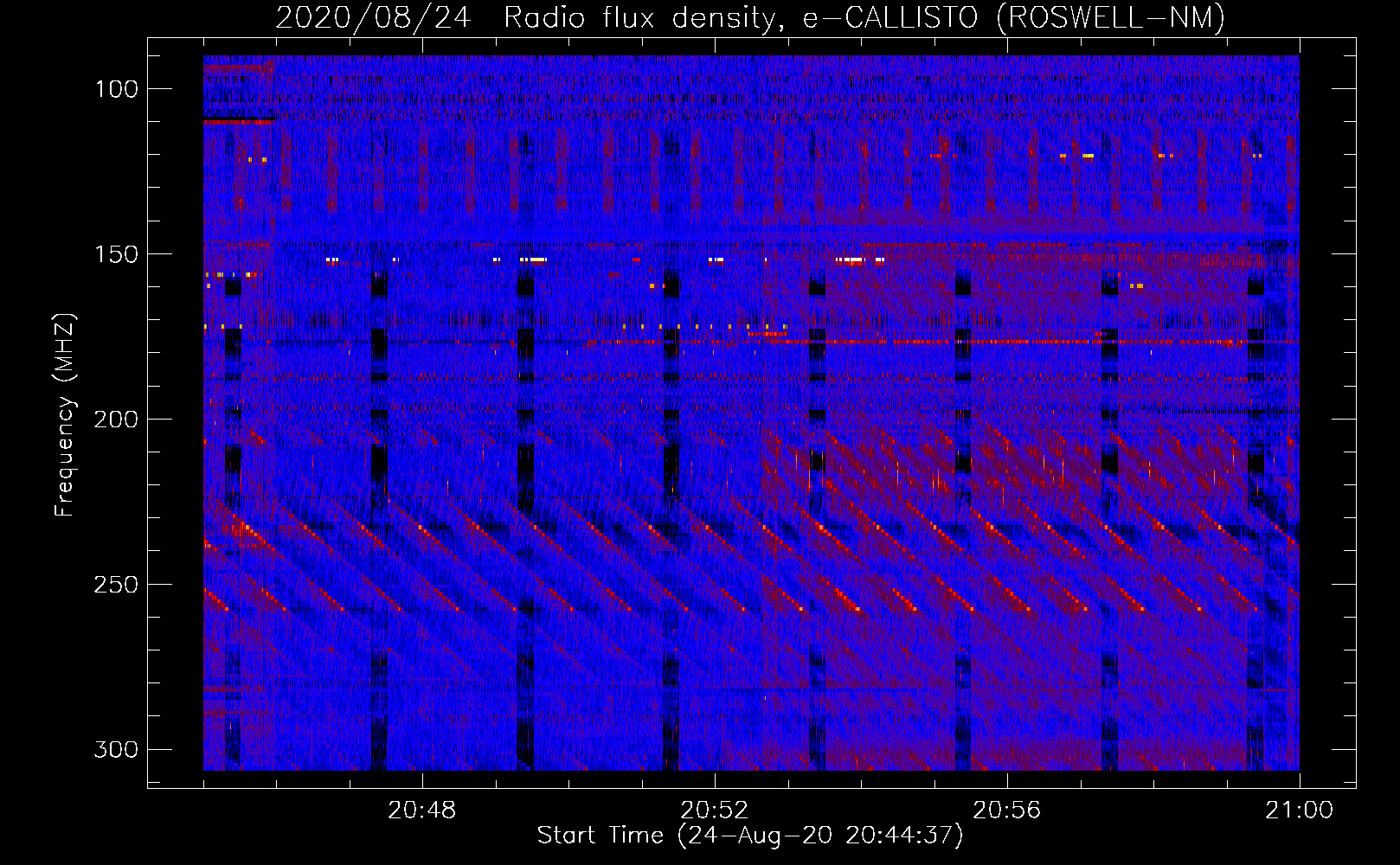Click the 100 frequency tick label
1400x865 pixels.
[116, 89]
